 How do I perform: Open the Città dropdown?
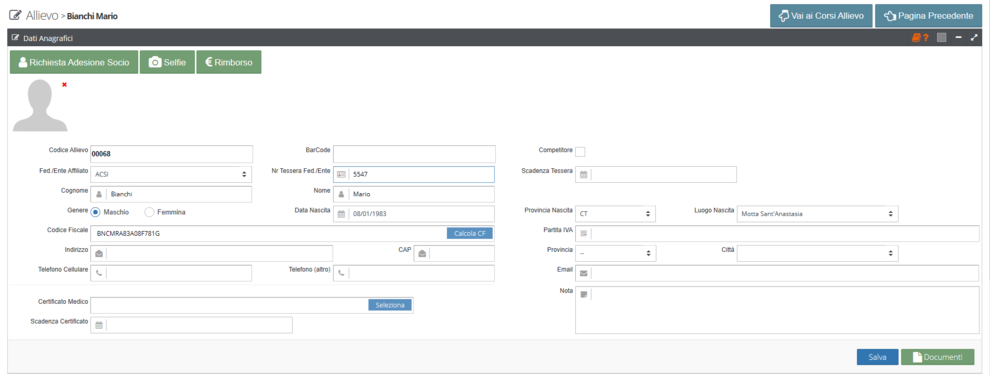click(x=818, y=253)
